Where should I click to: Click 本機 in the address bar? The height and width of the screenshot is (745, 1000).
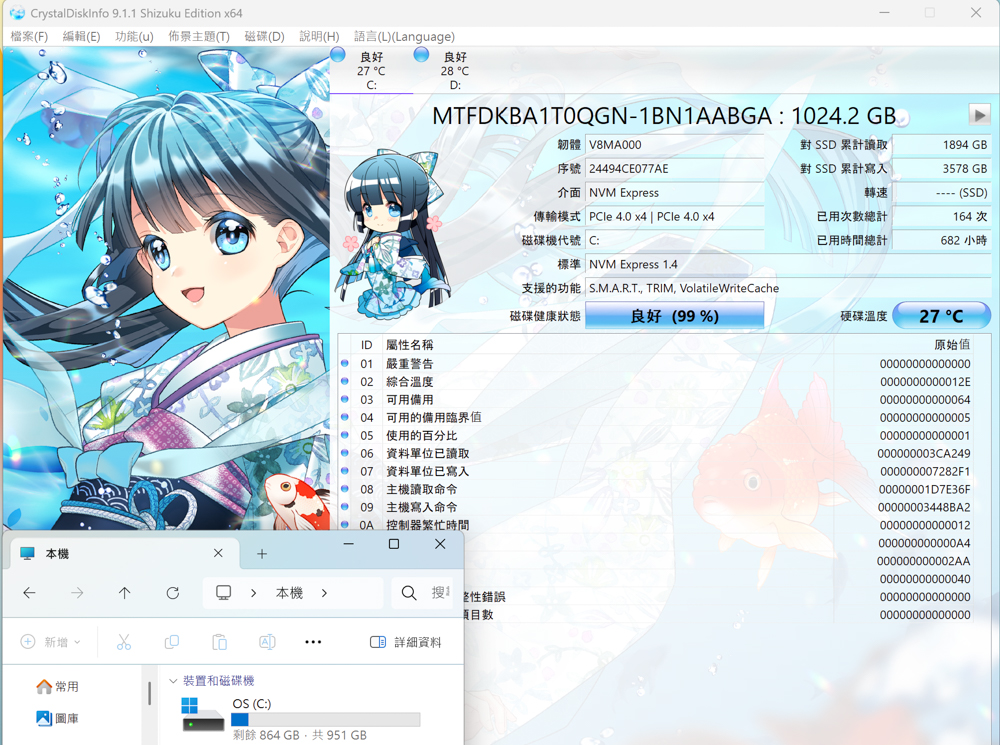coord(289,593)
